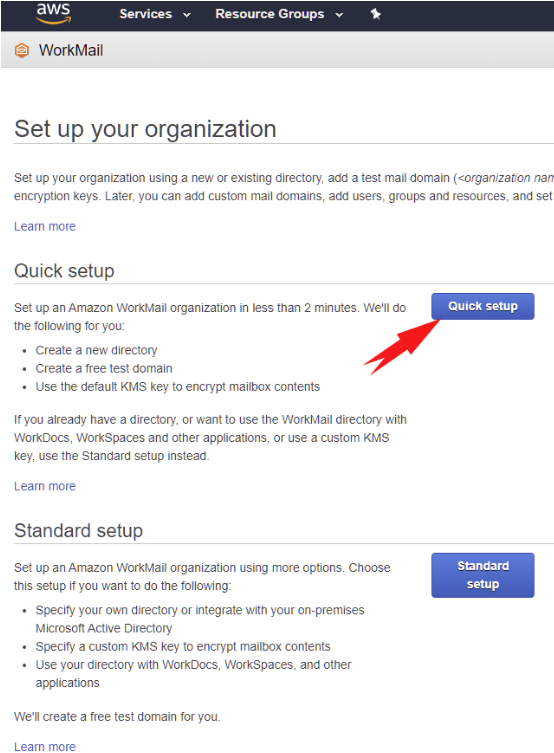The image size is (554, 753).
Task: Open Learn more under organization intro
Action: [45, 226]
